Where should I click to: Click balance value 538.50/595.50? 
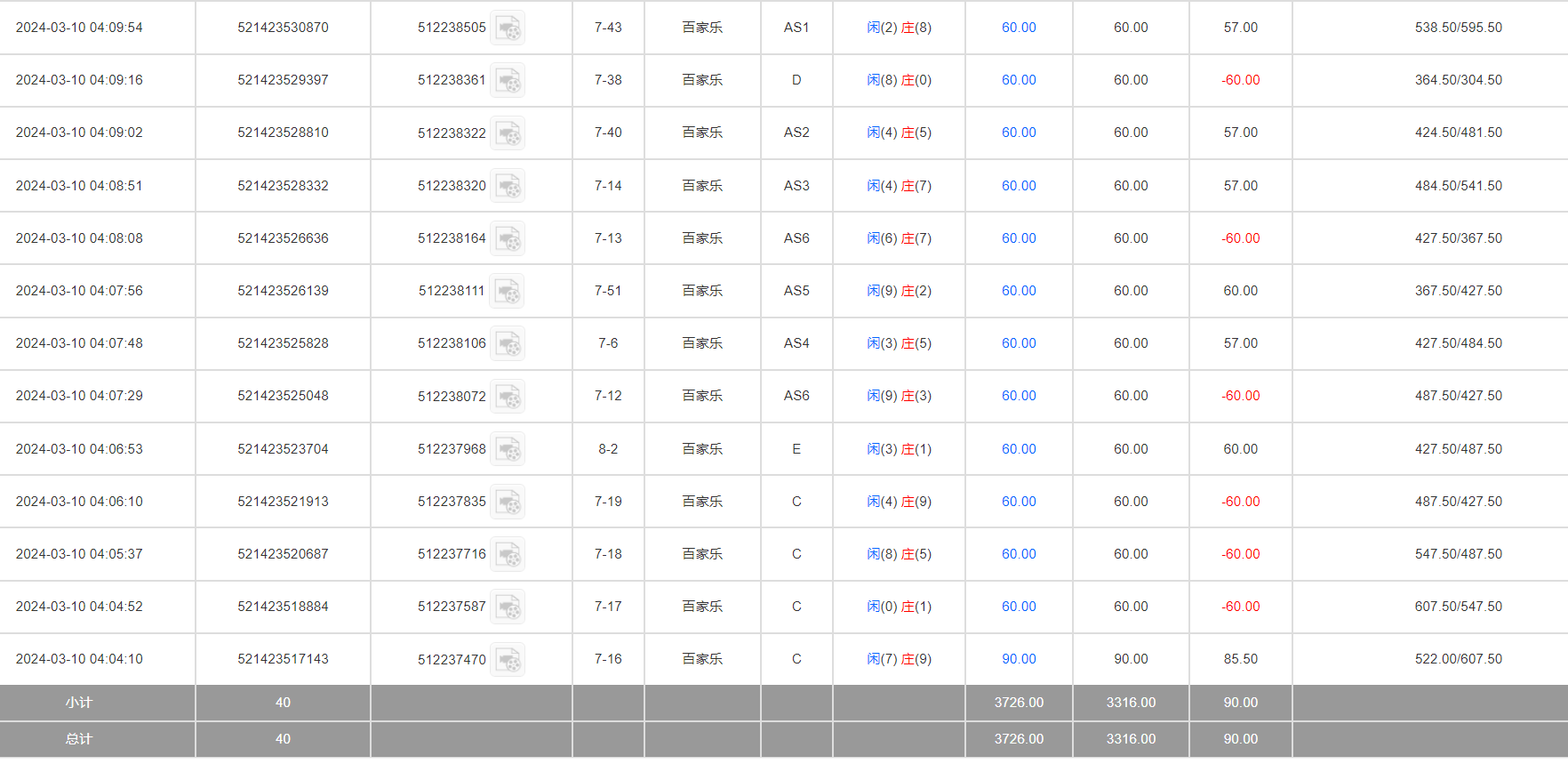tap(1458, 28)
